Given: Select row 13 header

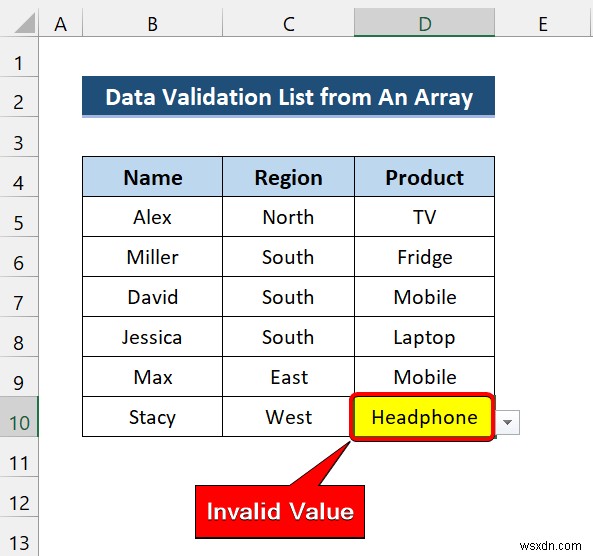Looking at the screenshot, I should click(x=19, y=537).
